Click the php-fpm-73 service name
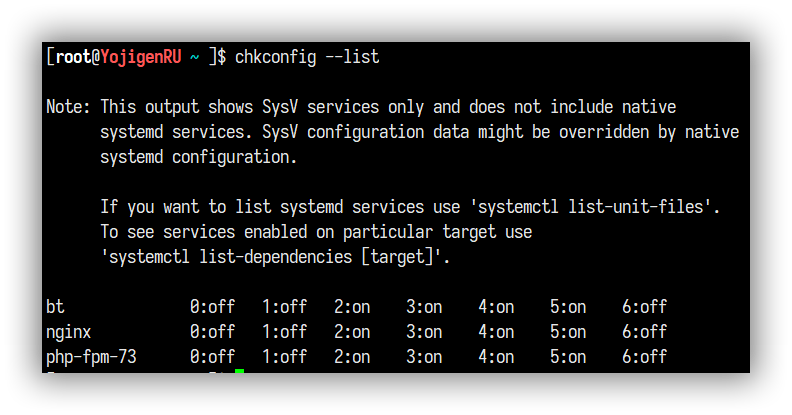Screen dimensions: 792x415 (91, 356)
